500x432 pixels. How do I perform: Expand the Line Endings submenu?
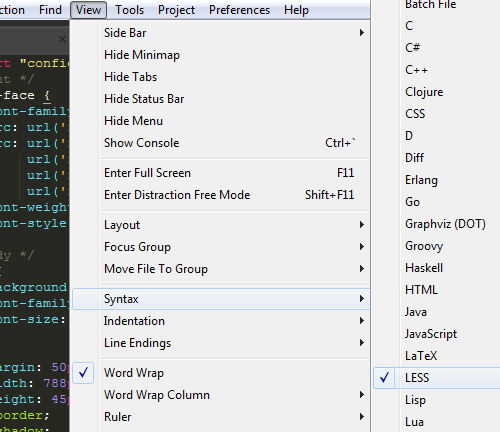click(221, 343)
